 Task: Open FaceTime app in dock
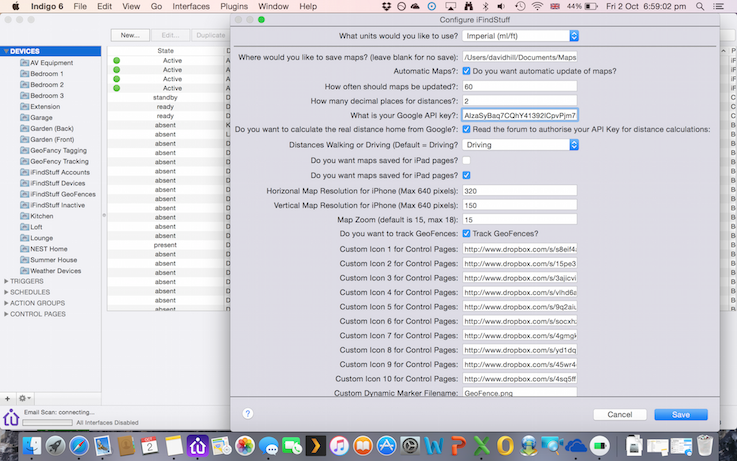(292, 445)
